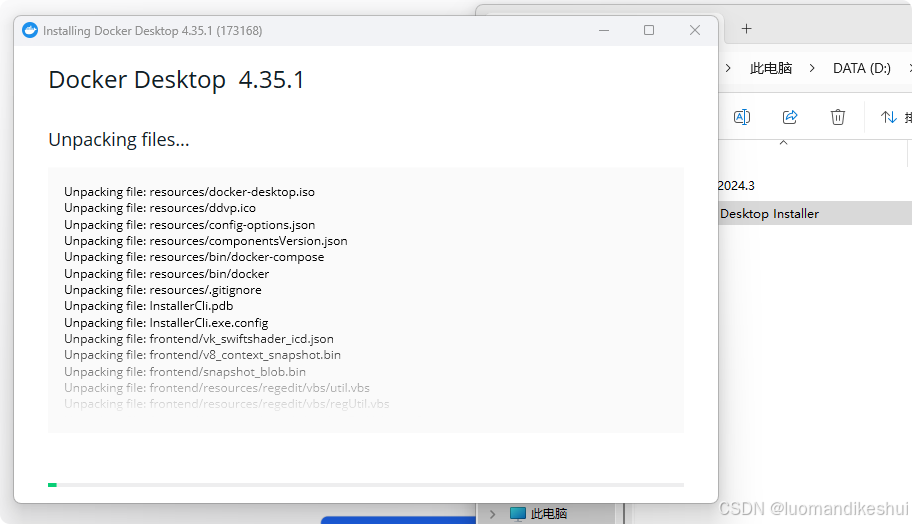Minimize the Docker Desktop installer window
This screenshot has height=524, width=912.
pyautogui.click(x=604, y=30)
